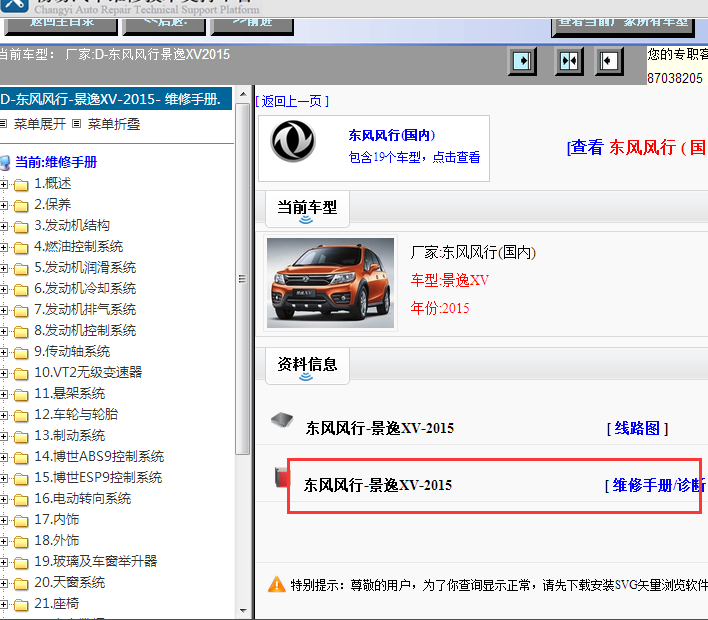Click the 前进 forward button

pyautogui.click(x=252, y=26)
